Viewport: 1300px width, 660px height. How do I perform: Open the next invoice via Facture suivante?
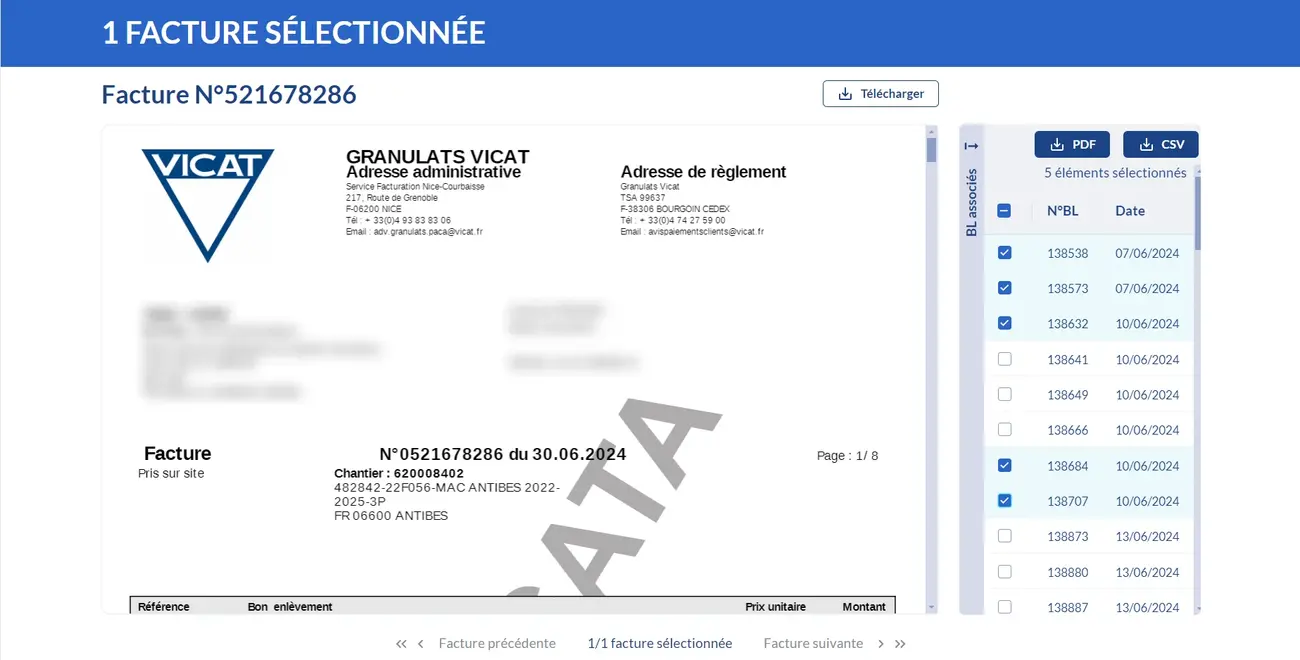click(x=813, y=643)
